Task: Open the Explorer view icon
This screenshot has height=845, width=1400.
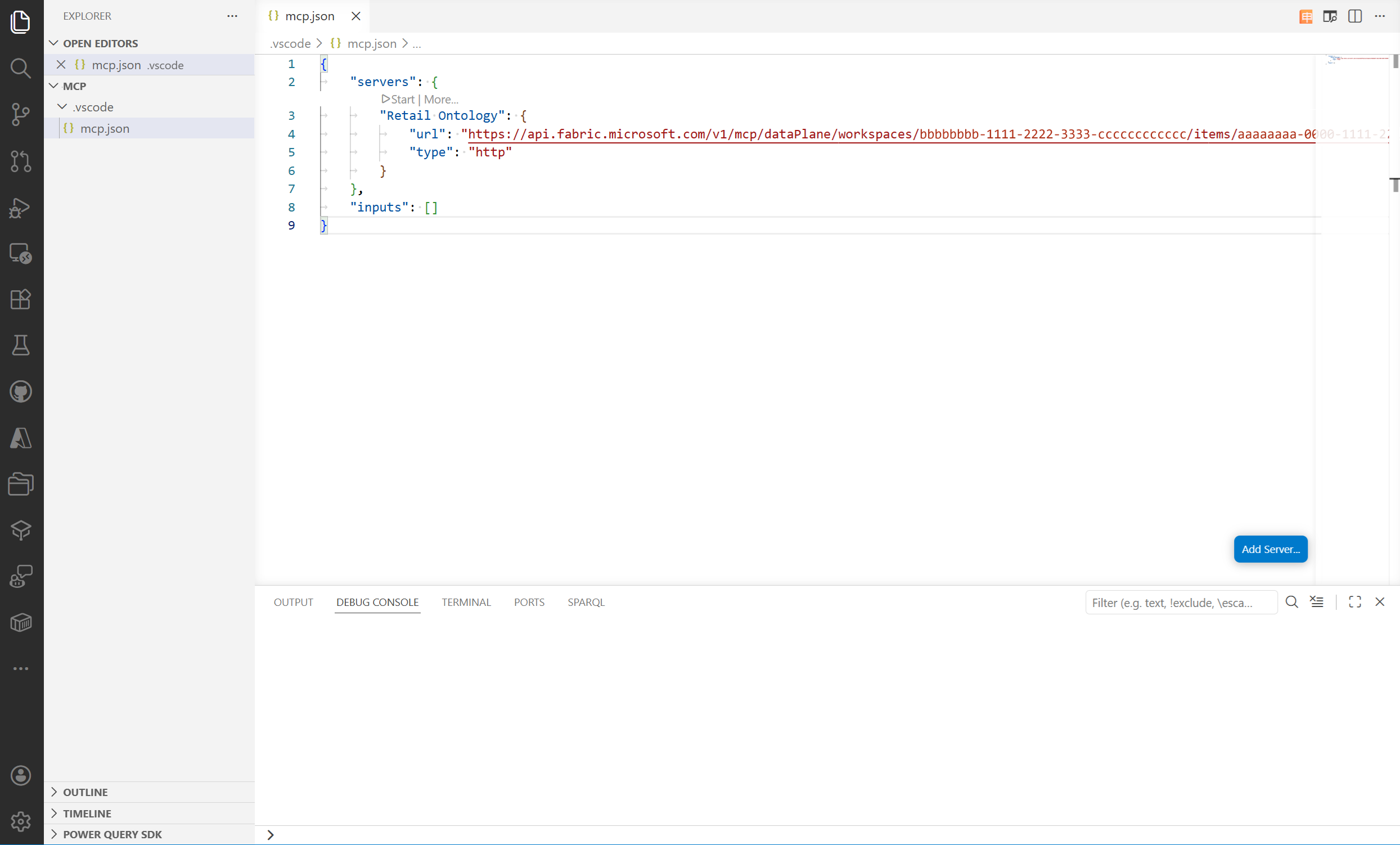Action: (21, 21)
